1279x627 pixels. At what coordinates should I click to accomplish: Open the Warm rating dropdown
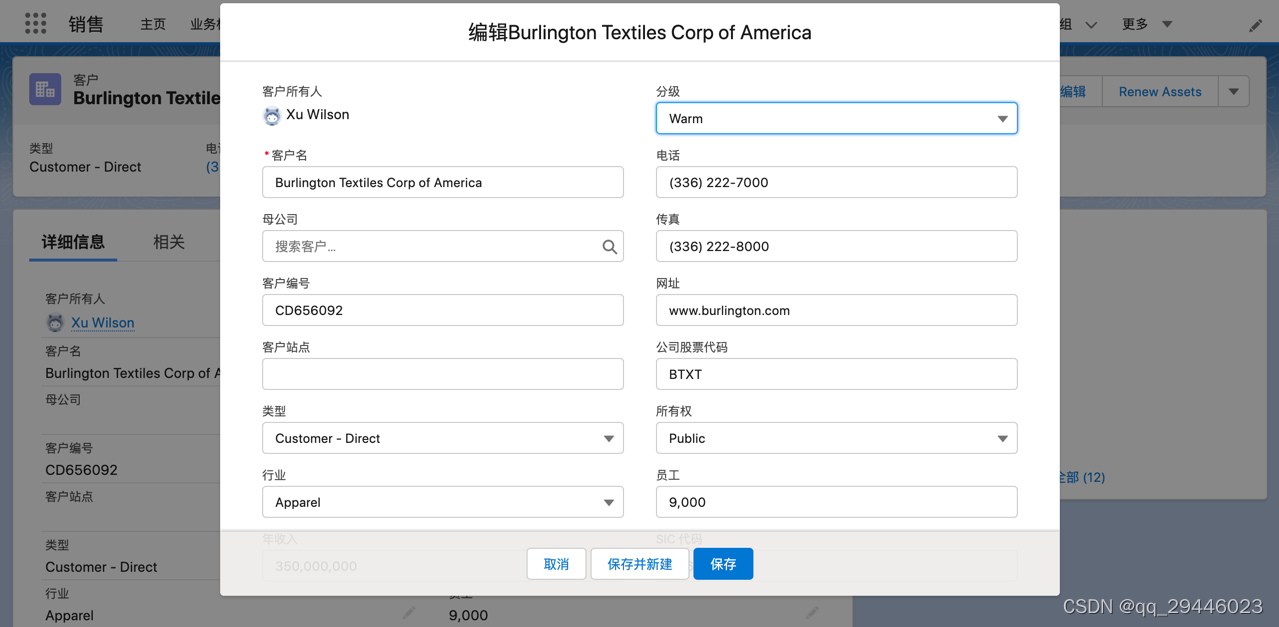(x=837, y=118)
